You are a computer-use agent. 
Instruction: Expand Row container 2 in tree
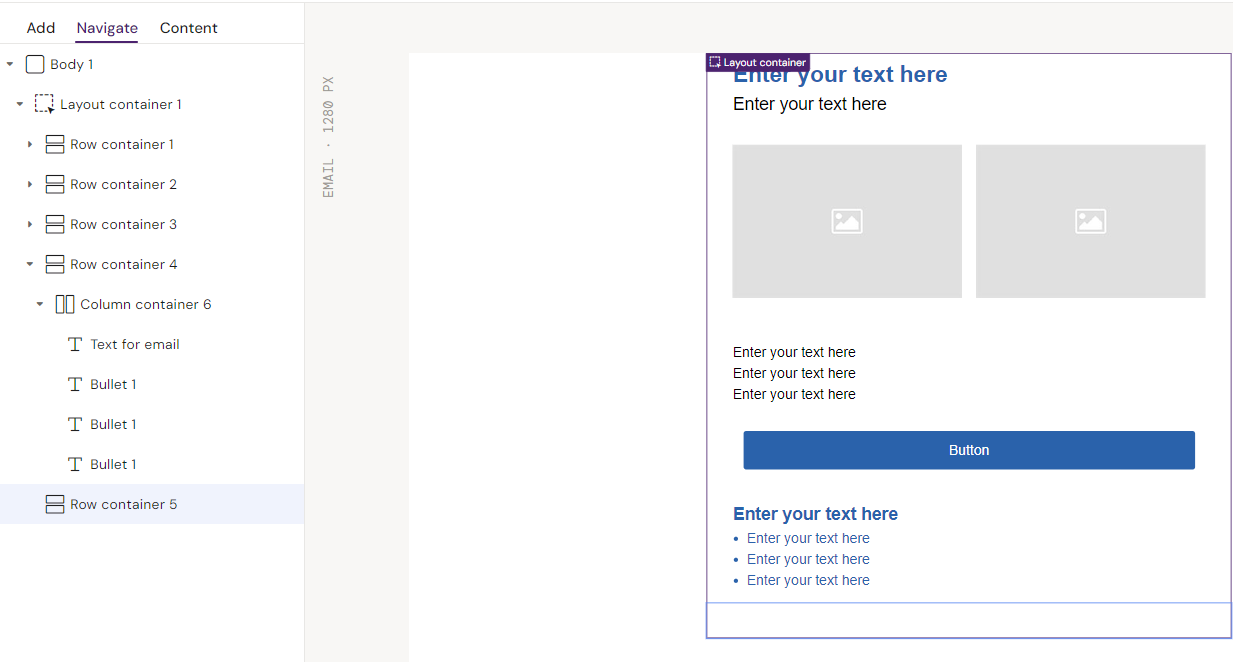30,184
